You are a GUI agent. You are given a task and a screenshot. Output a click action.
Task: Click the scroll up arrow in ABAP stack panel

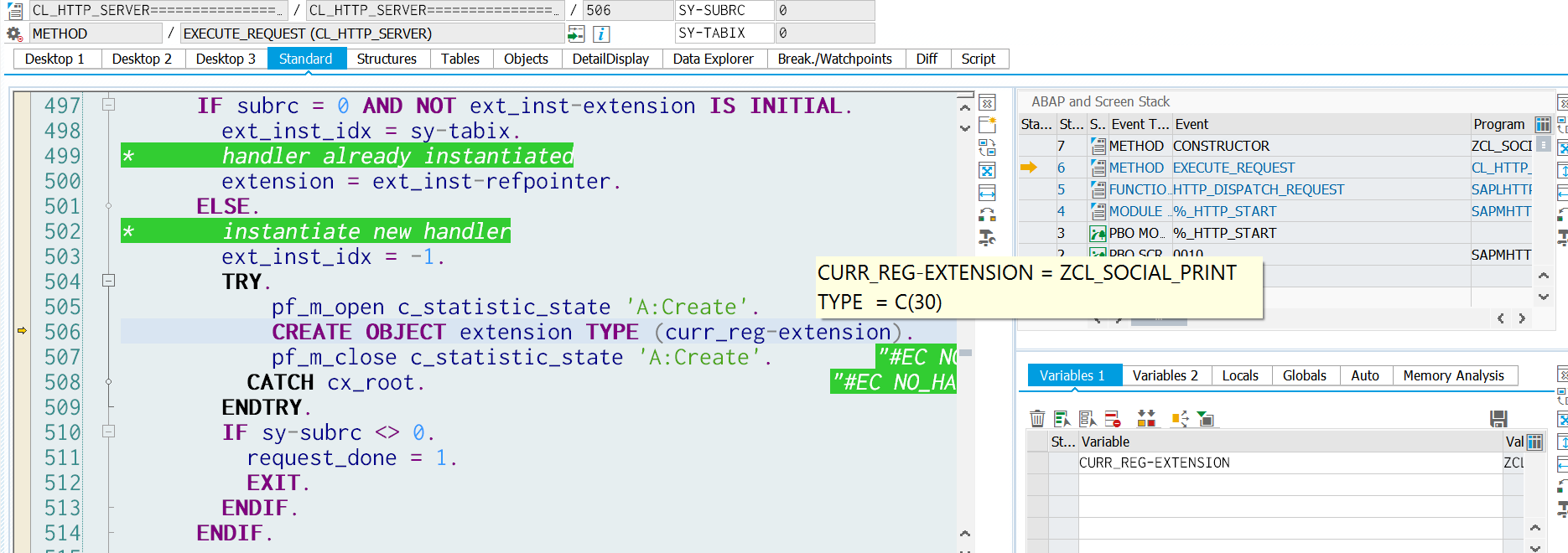(1543, 275)
